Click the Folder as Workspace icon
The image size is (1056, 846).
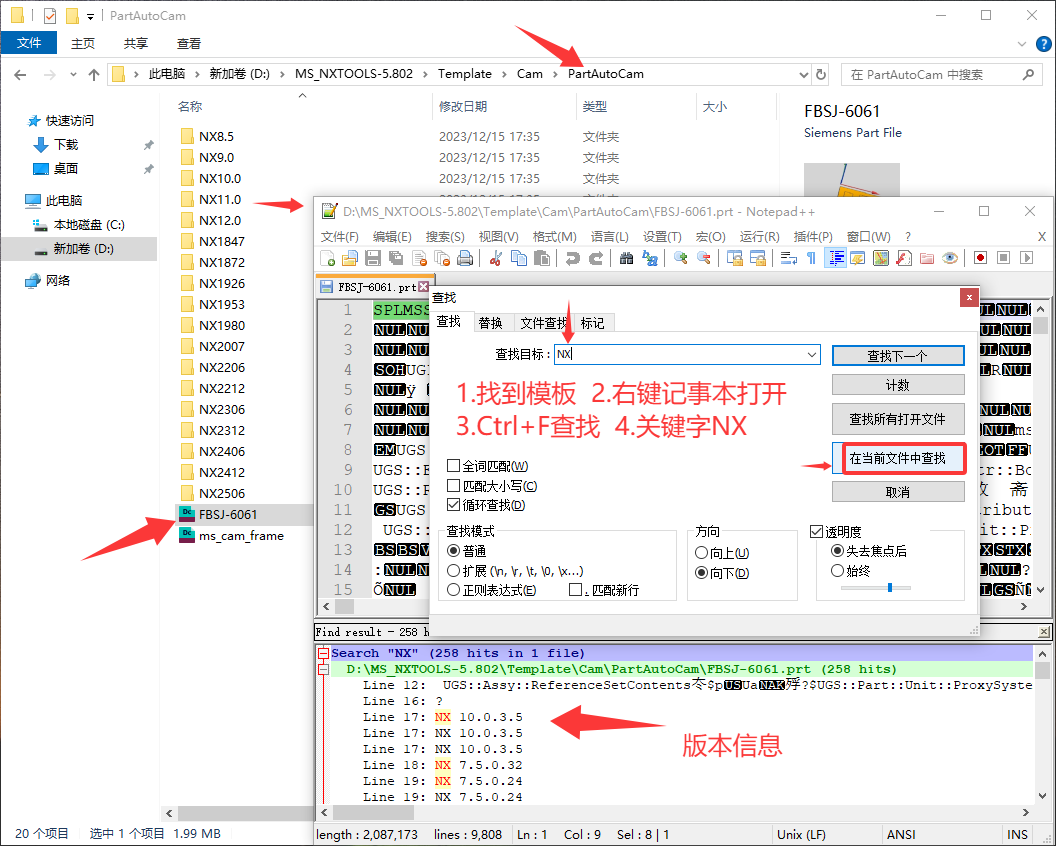[927, 258]
